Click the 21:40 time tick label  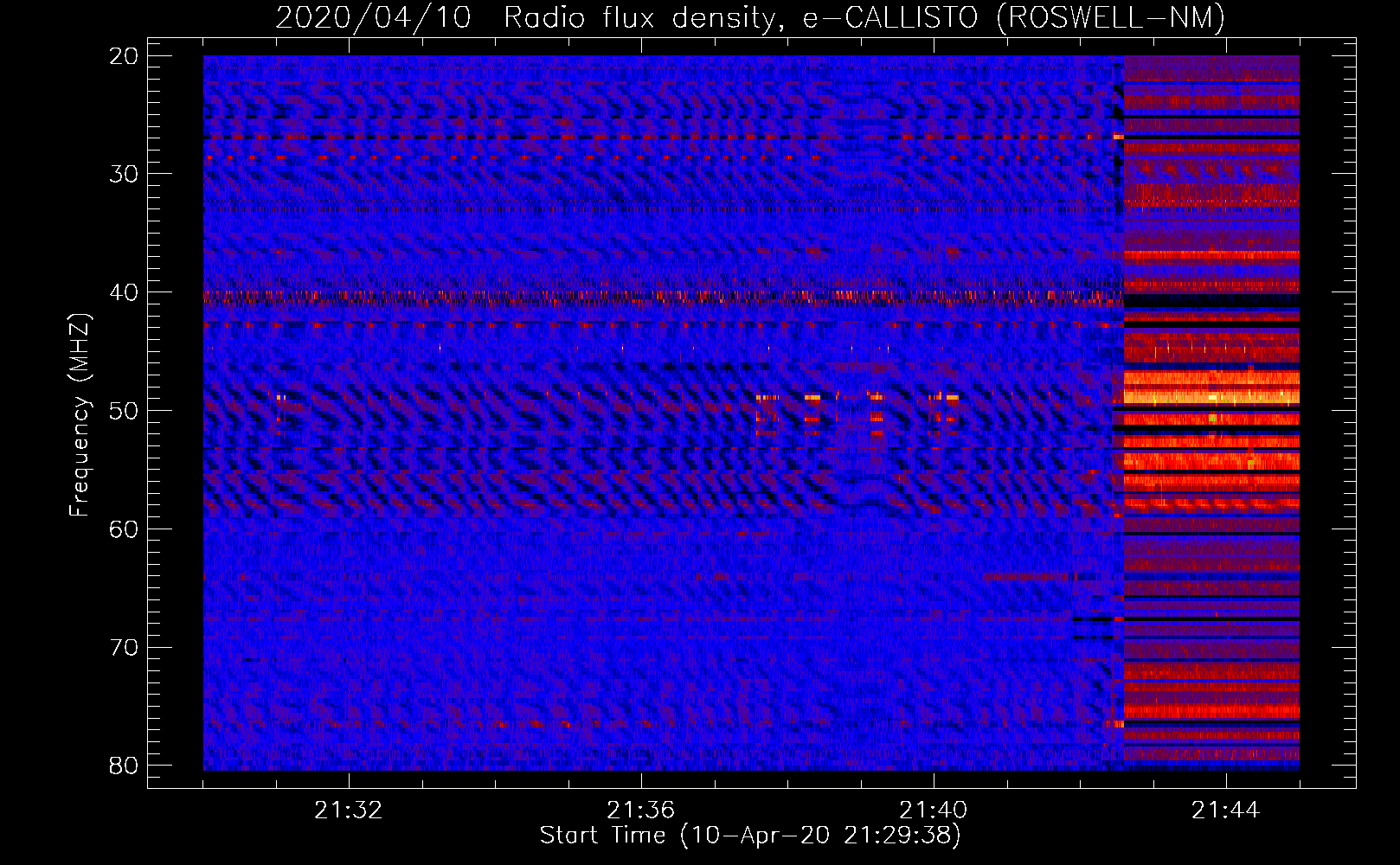pyautogui.click(x=933, y=811)
